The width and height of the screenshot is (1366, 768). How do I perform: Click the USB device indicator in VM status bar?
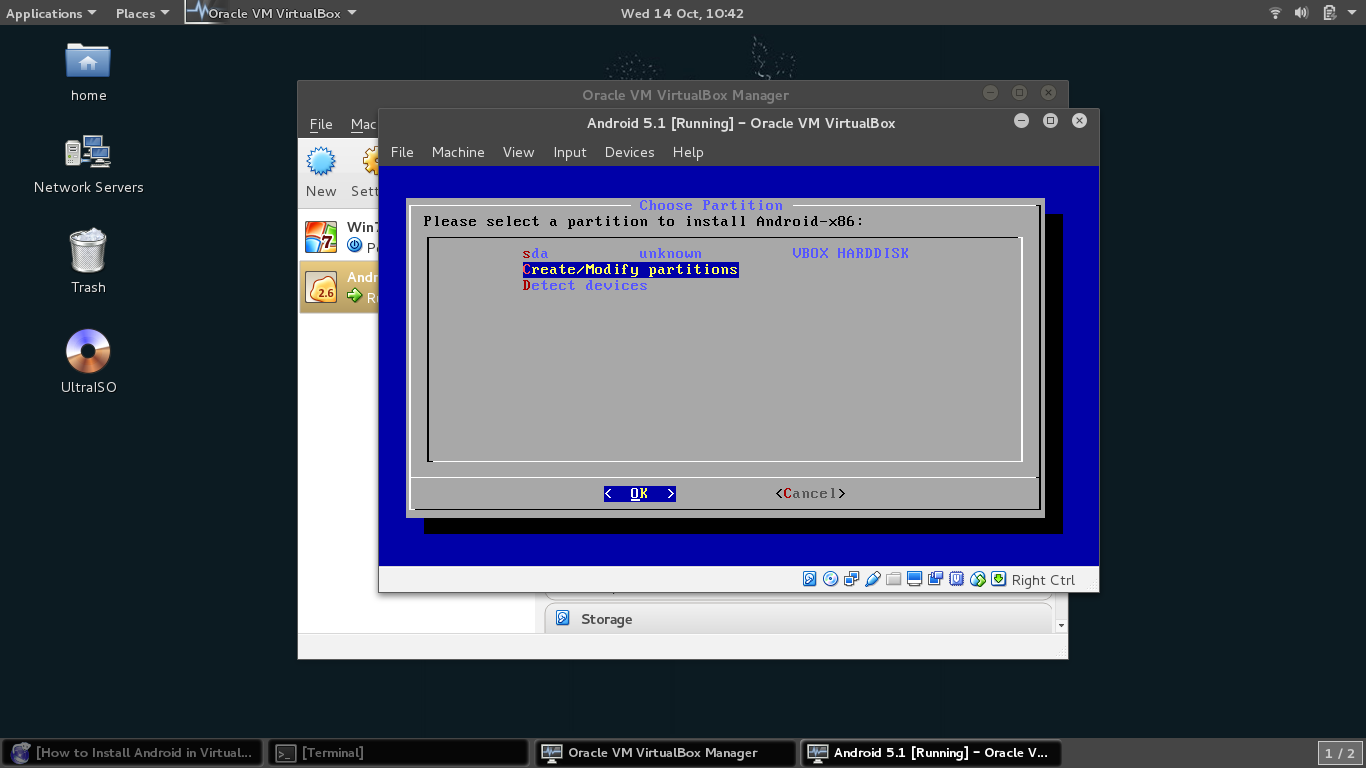click(x=873, y=579)
